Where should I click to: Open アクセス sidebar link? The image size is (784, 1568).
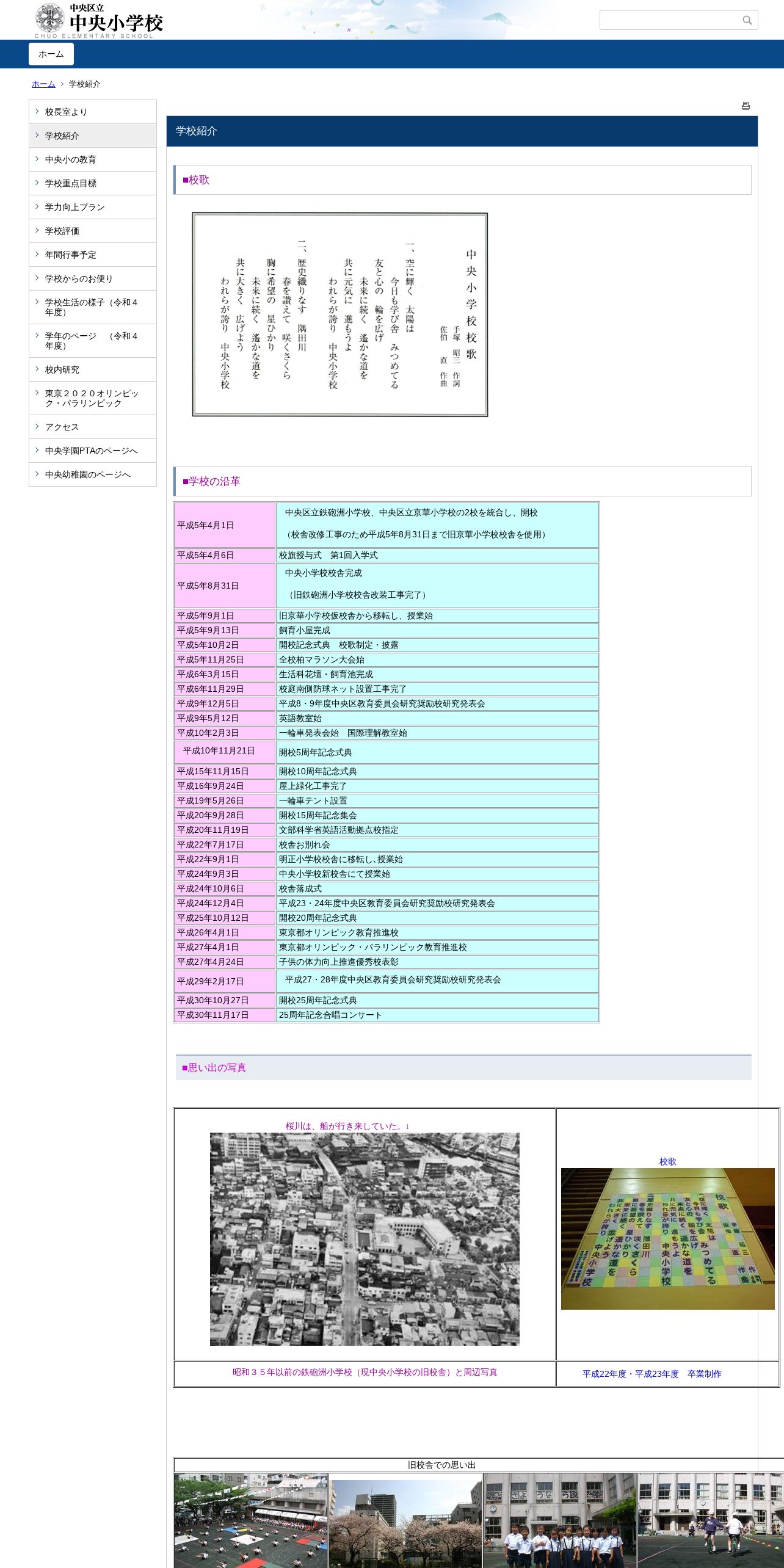pos(93,427)
